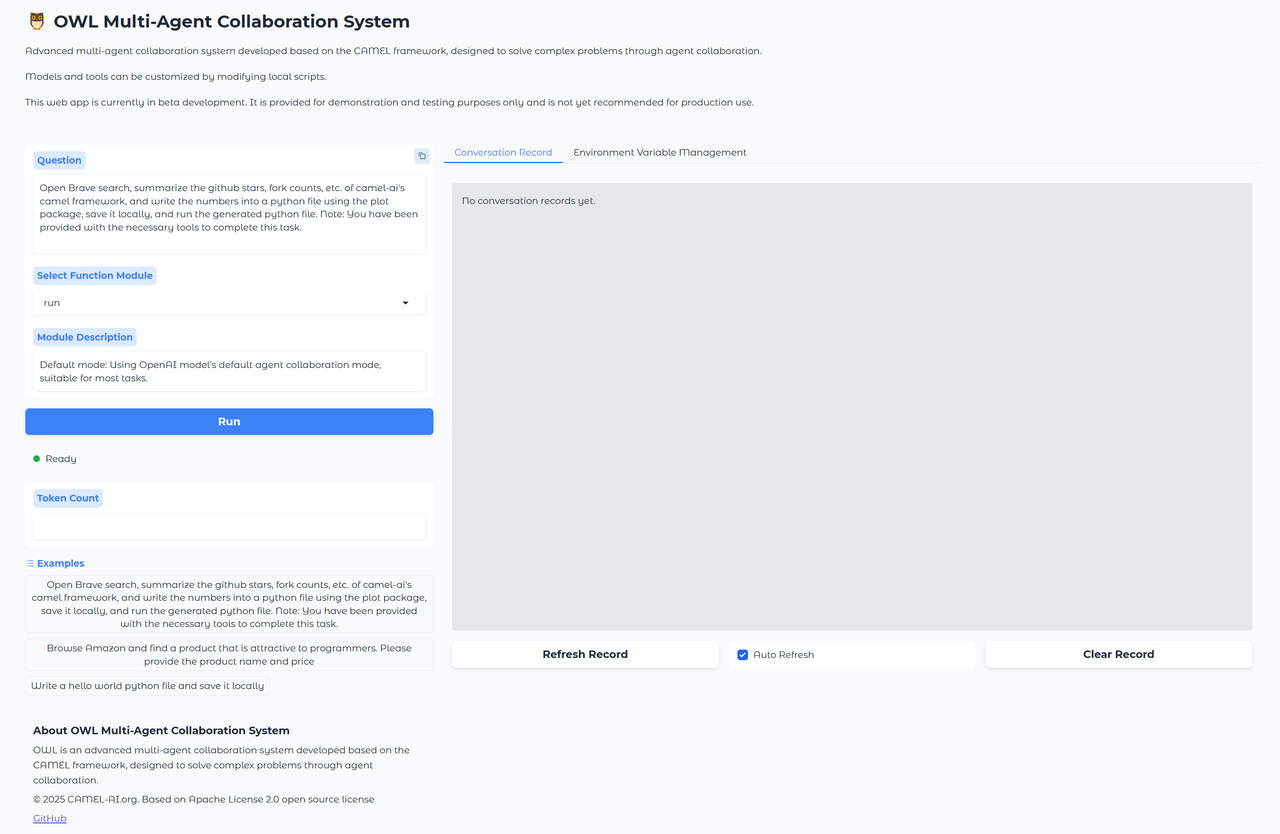This screenshot has width=1280, height=834.
Task: Click the Token Count field
Action: tap(229, 526)
